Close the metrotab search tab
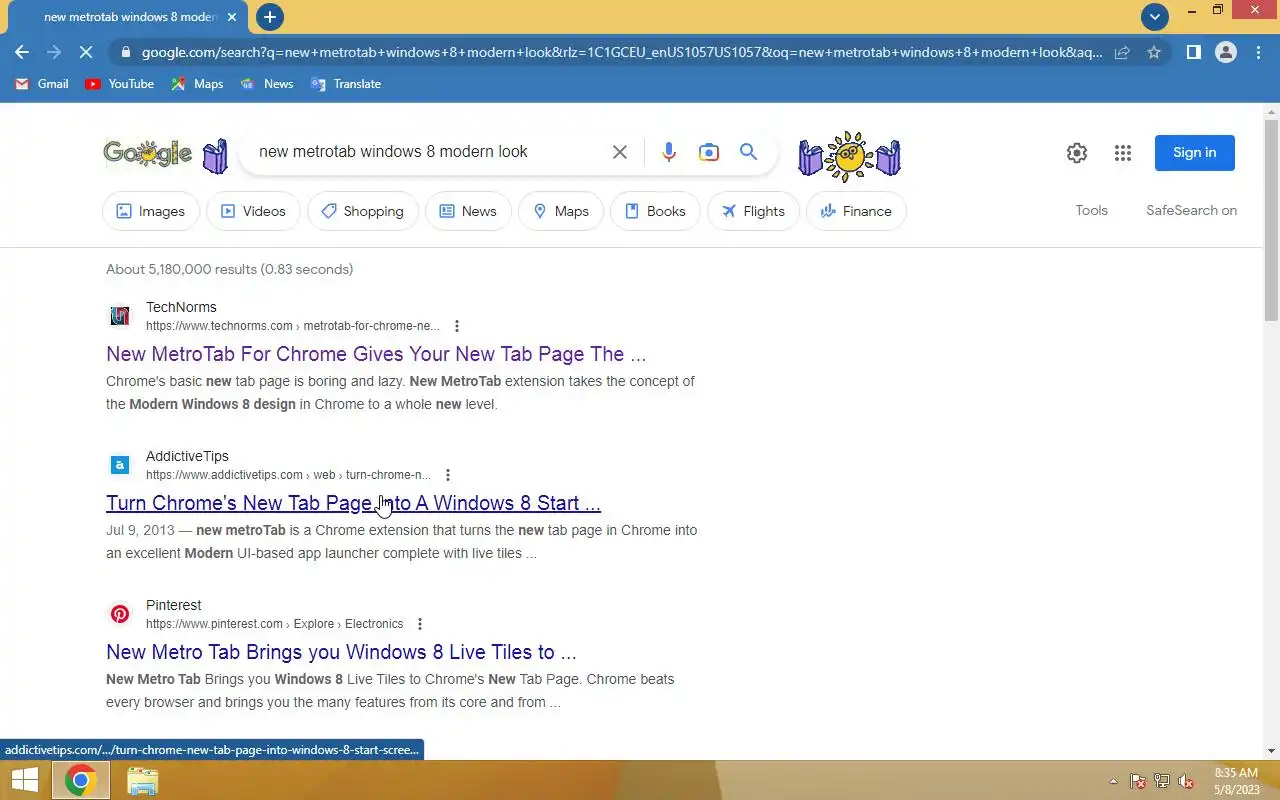Screen dimensions: 1280x800 232,17
